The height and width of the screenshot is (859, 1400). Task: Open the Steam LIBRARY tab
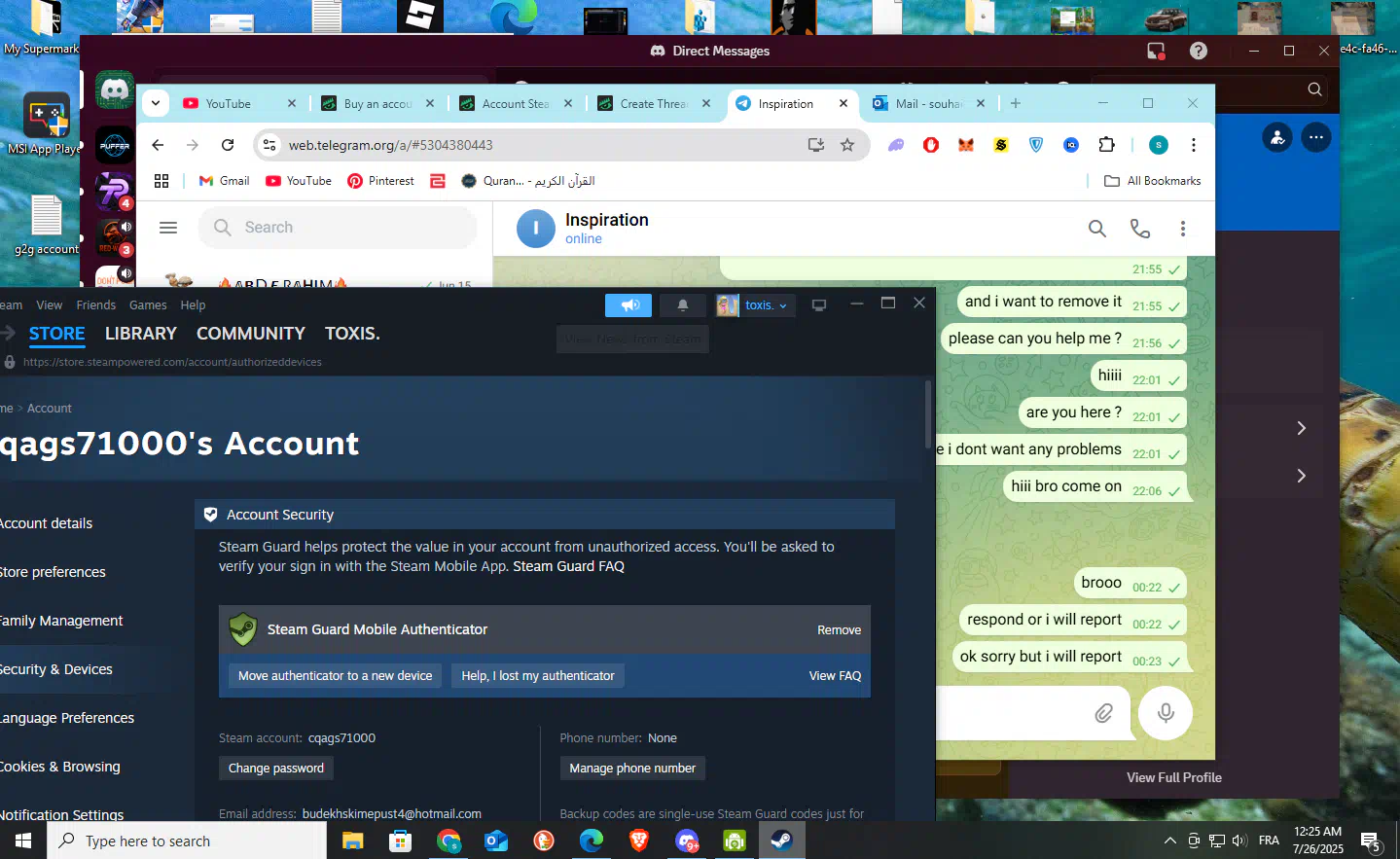141,334
